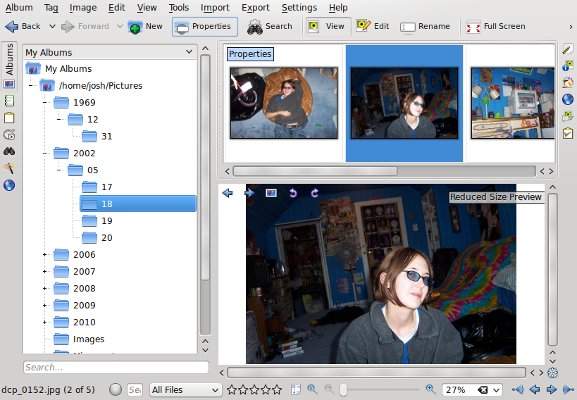Toggle the View mode toolbar button
This screenshot has width=577, height=400.
click(x=326, y=26)
